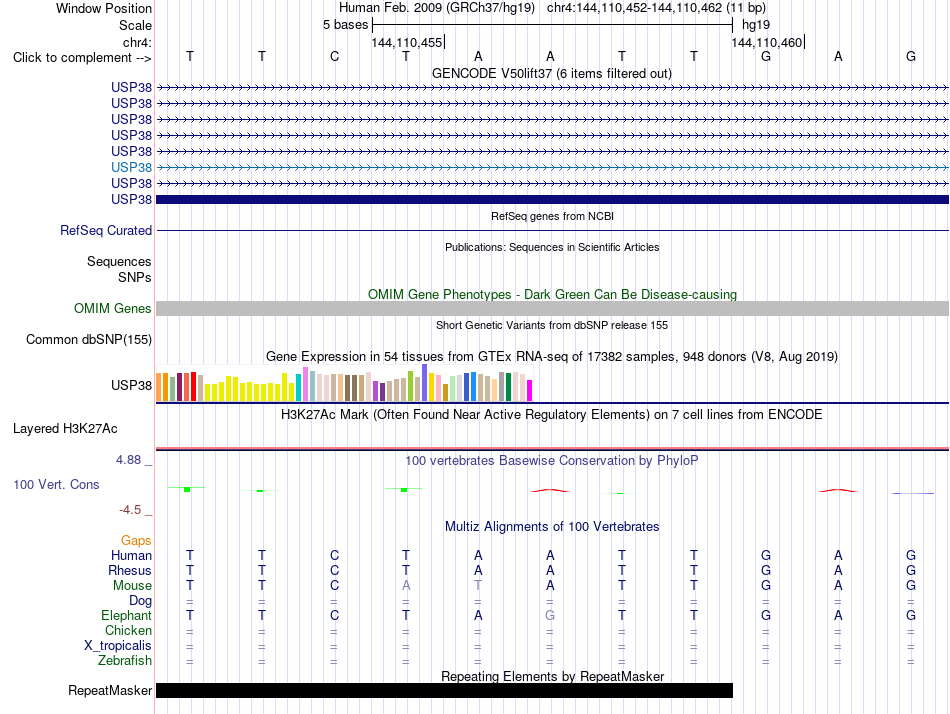Open the H3K27Ac Mark track title

[552, 415]
